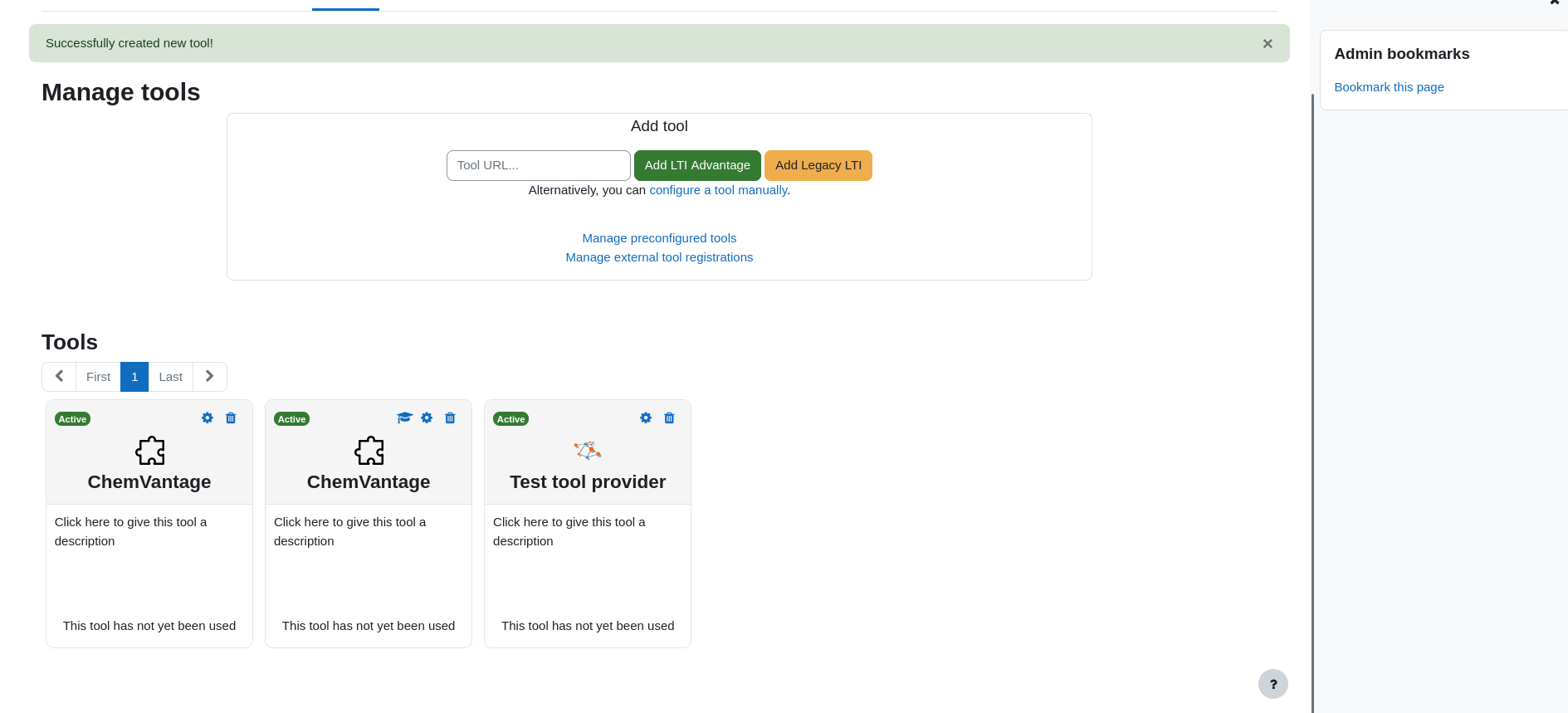The height and width of the screenshot is (713, 1568).
Task: Edit description of Test tool provider
Action: [x=569, y=531]
